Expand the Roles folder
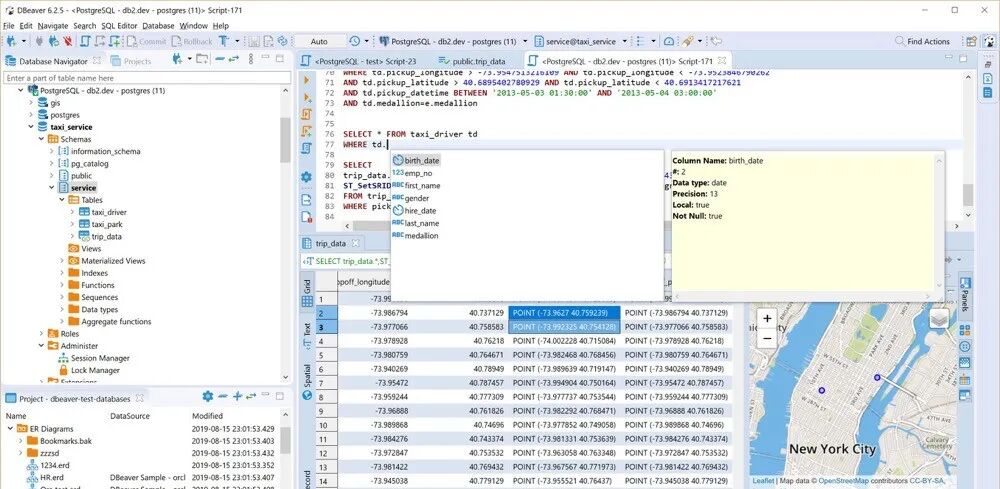Image resolution: width=1000 pixels, height=489 pixels. (x=41, y=333)
